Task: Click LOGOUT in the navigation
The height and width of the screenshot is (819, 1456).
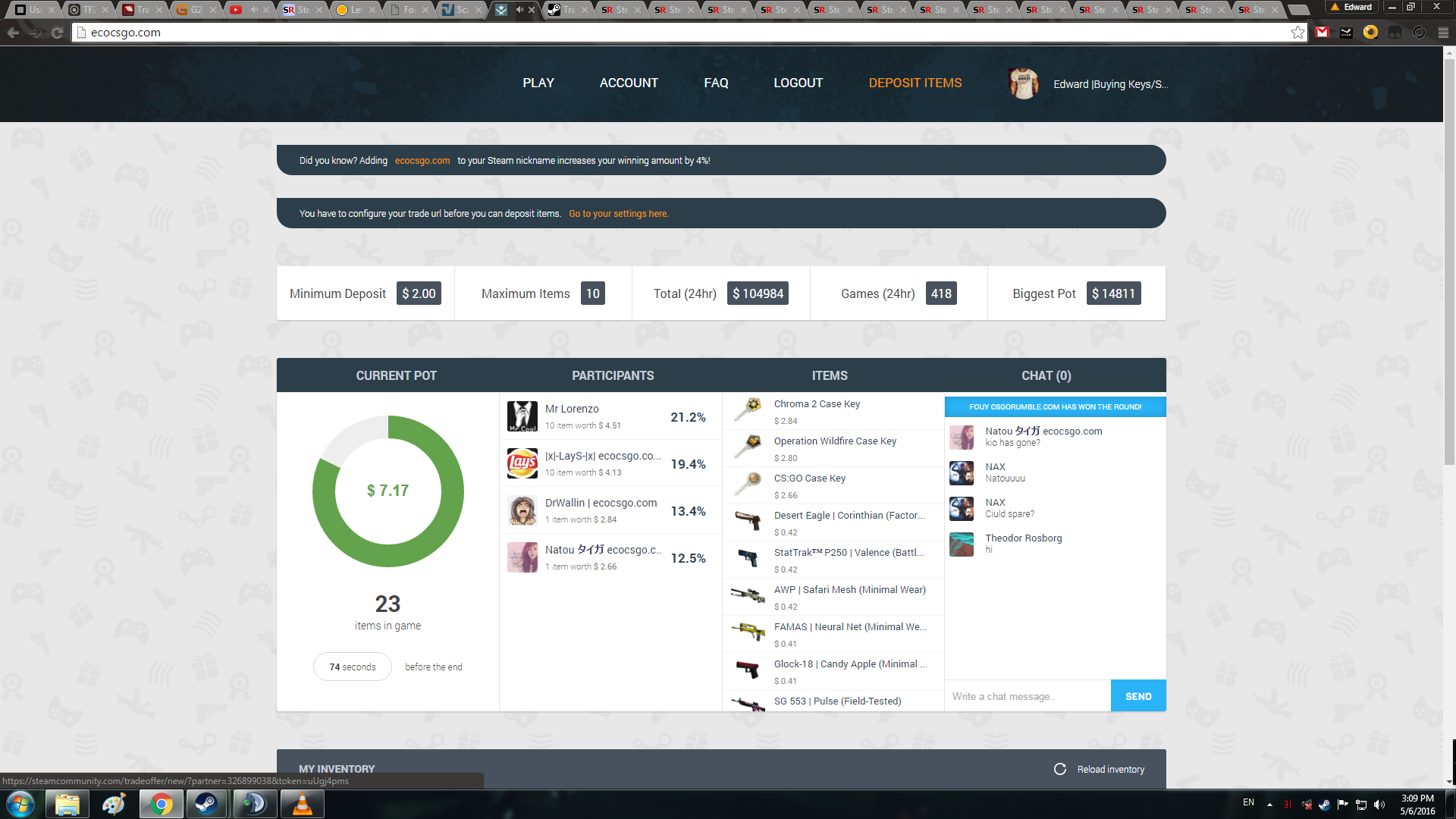Action: tap(798, 83)
